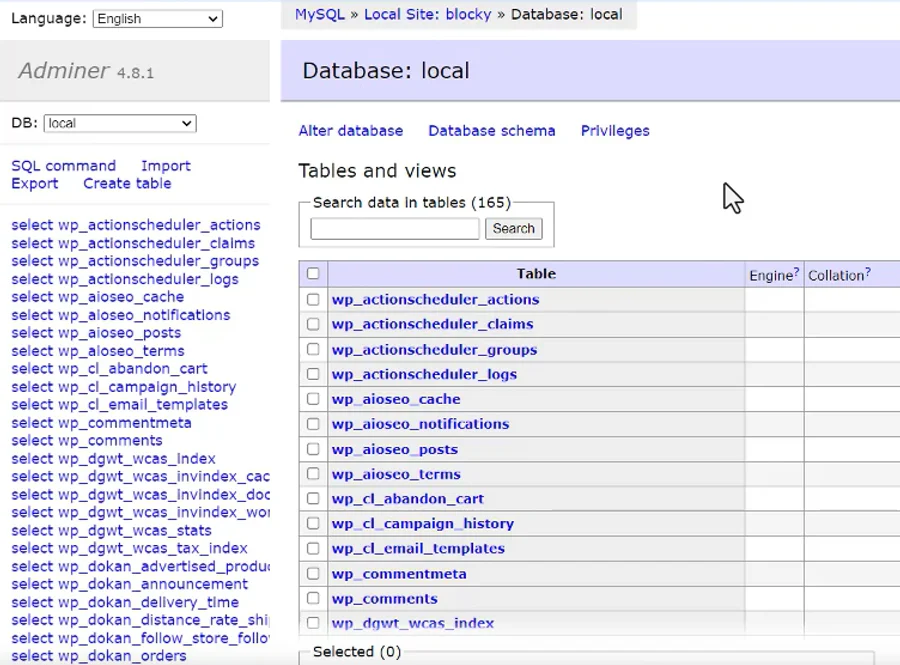
Task: Open wp_aioseo_terms table link
Action: point(397,474)
